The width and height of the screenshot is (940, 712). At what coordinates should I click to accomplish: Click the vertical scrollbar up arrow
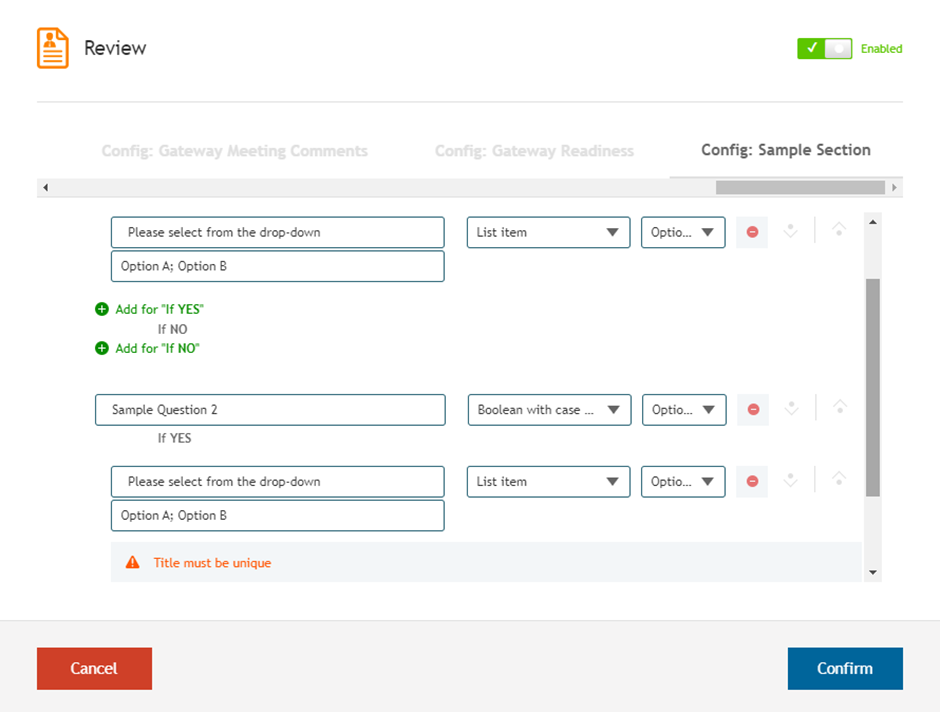(873, 222)
